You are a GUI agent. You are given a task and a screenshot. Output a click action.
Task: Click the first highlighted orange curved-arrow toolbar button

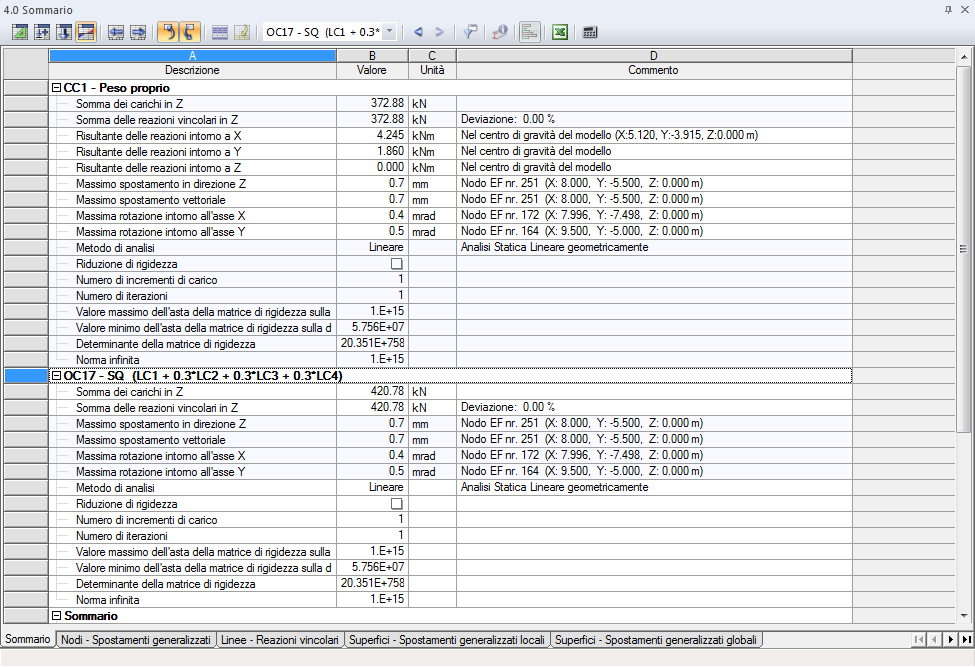tap(168, 32)
